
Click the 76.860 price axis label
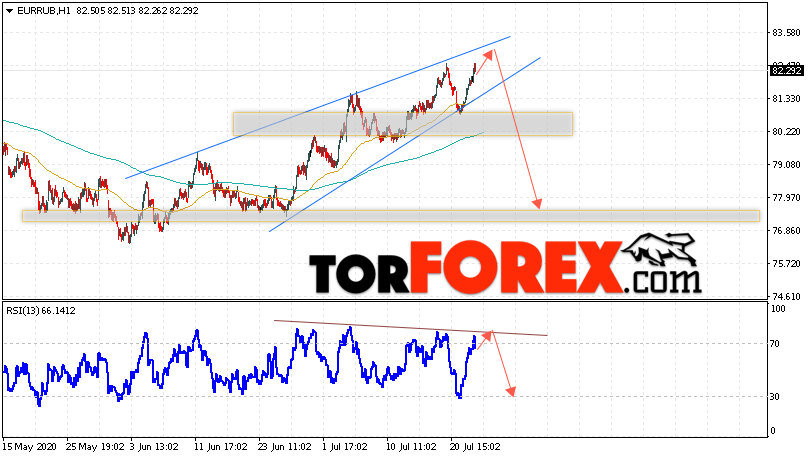click(x=786, y=231)
